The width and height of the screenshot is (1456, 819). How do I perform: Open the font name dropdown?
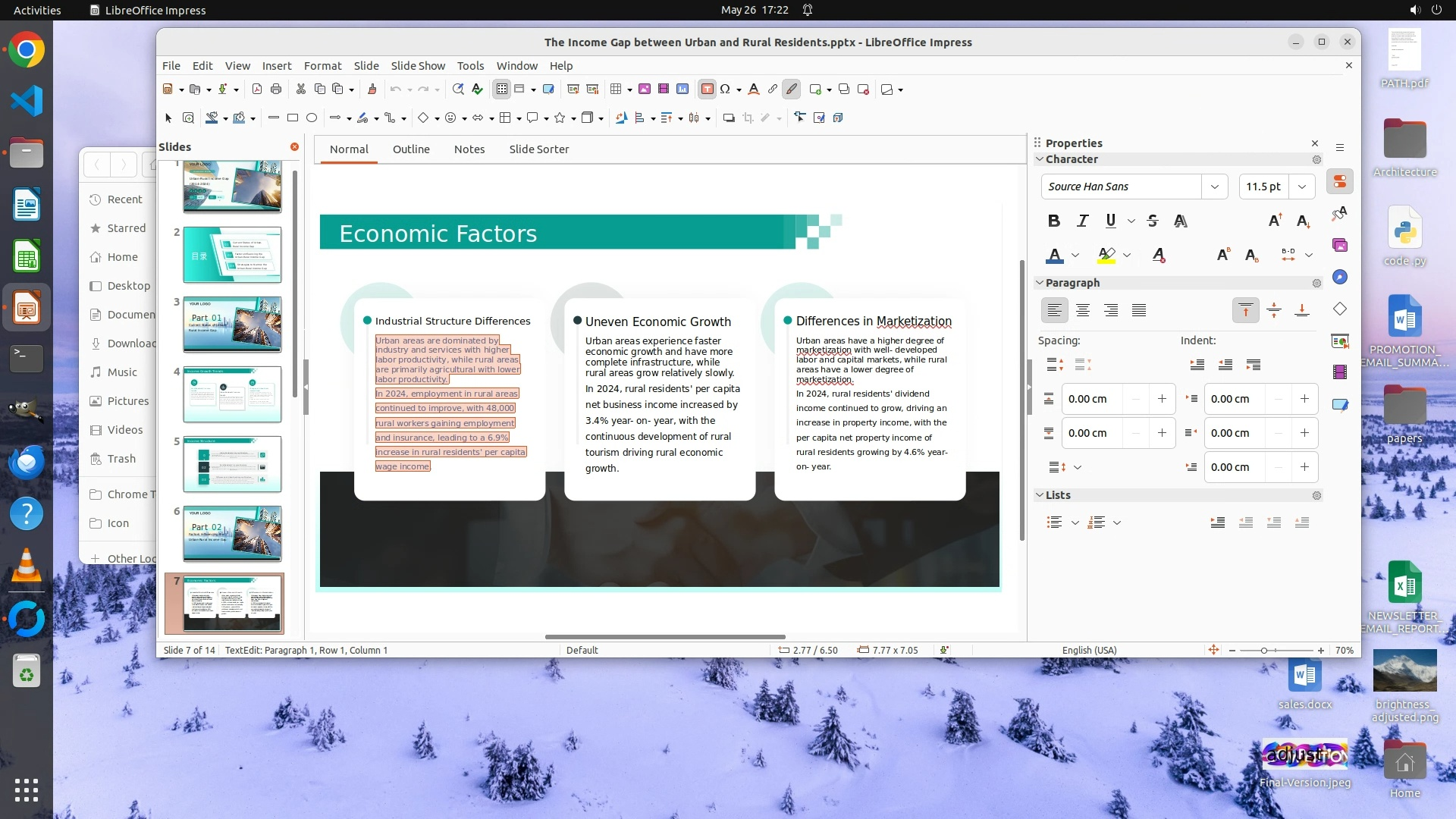[1214, 187]
